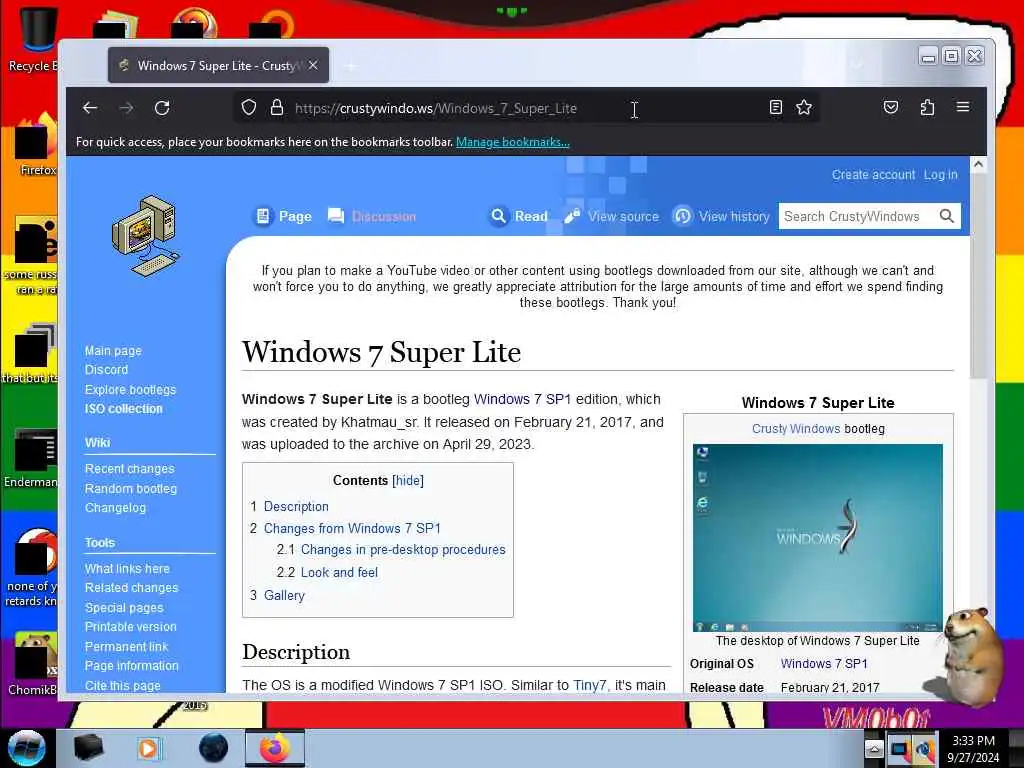Viewport: 1024px width, 768px height.
Task: Open Firefox from the taskbar
Action: pos(275,748)
